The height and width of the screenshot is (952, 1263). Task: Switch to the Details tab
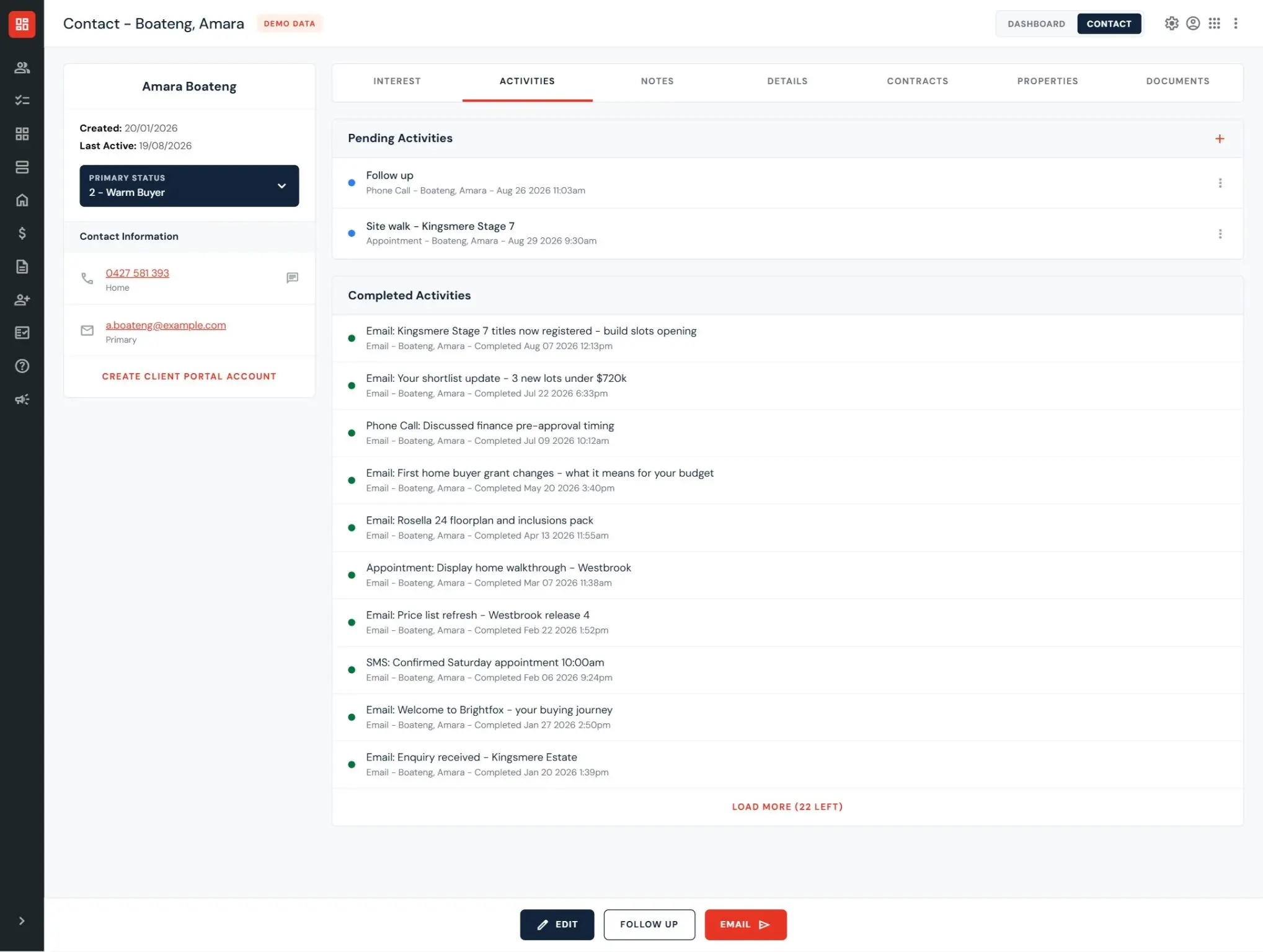pos(787,81)
